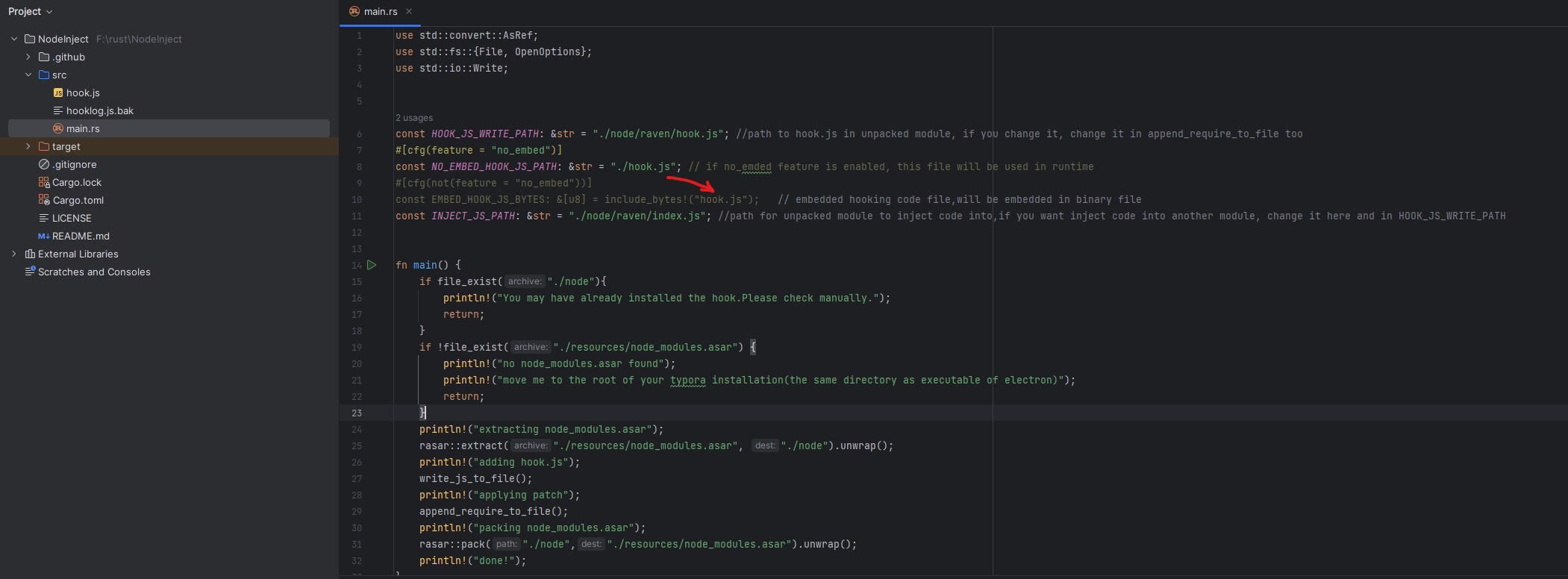Click External Libraries icon

[x=30, y=254]
